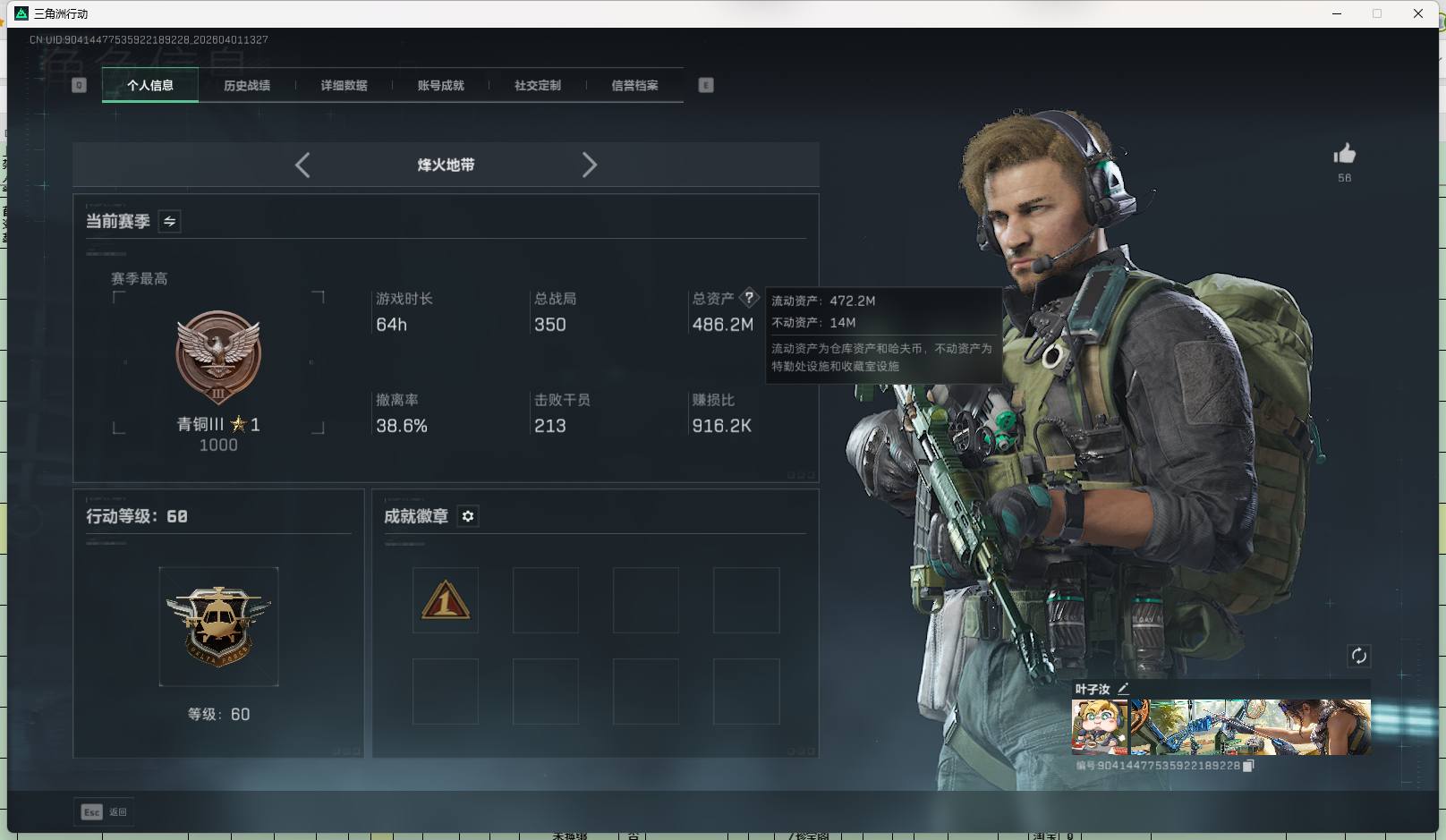Click the Q key icon before the tabs

coord(79,85)
